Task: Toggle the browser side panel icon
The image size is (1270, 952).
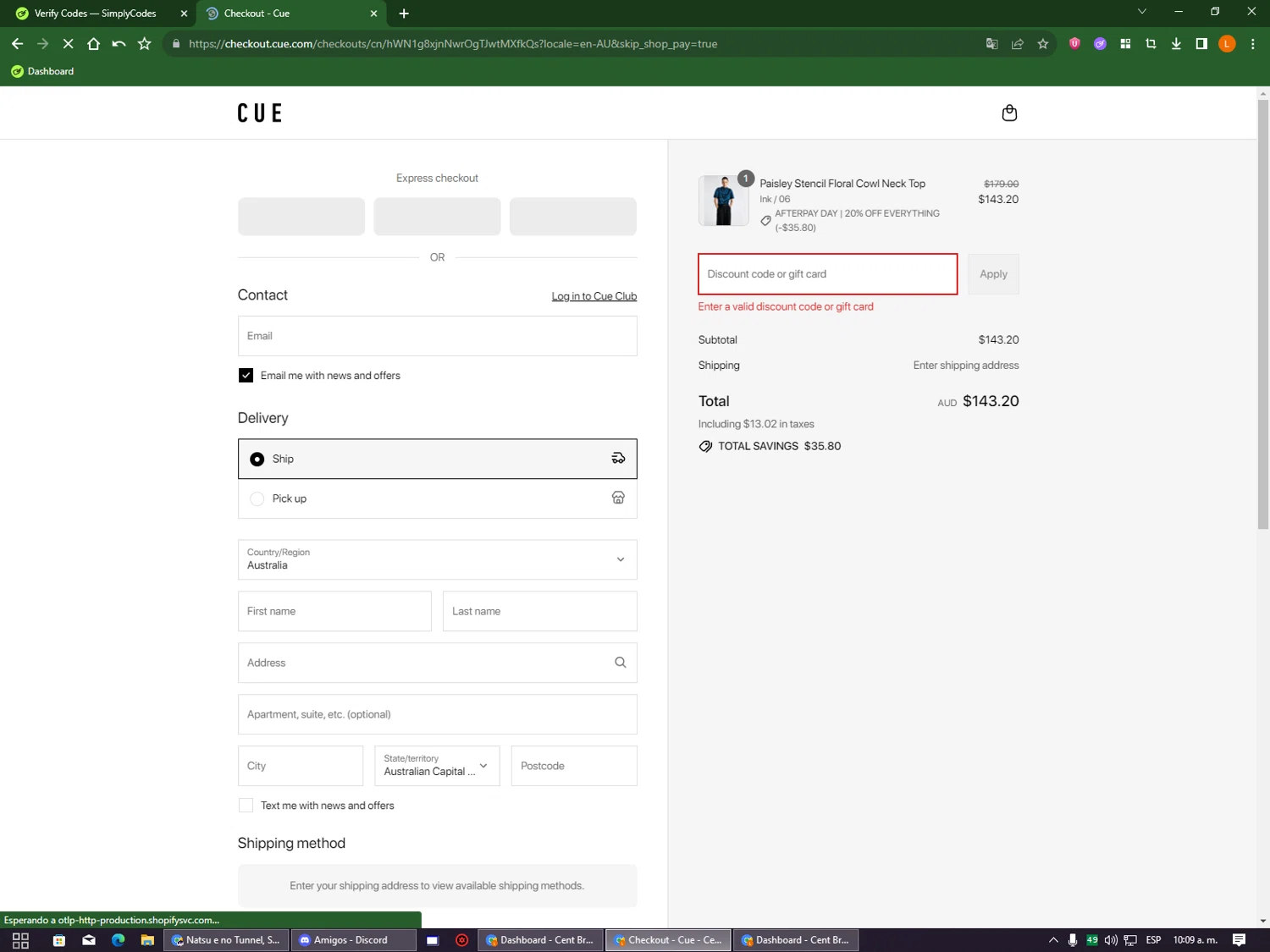Action: (x=1201, y=44)
